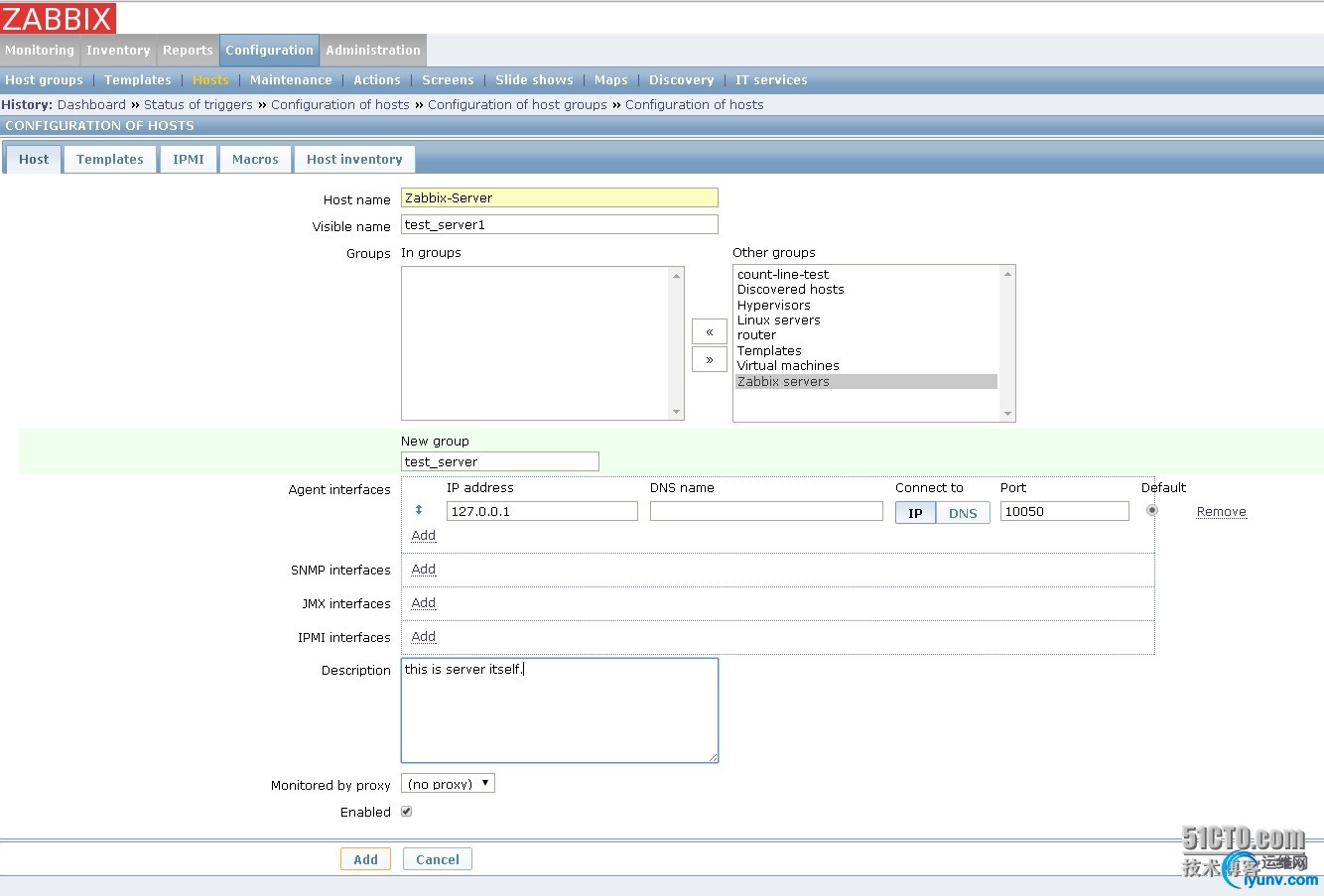This screenshot has height=896, width=1324.
Task: Open Maintenance submenu item
Action: [291, 80]
